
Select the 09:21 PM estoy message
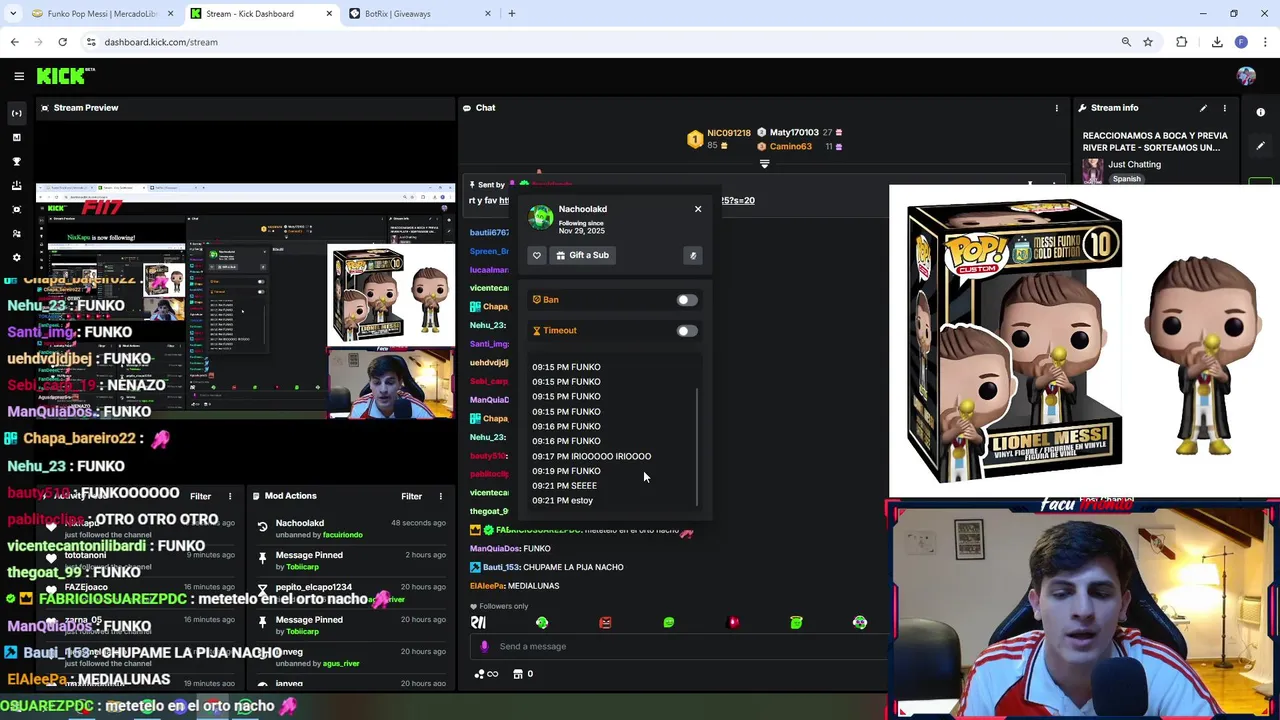coord(562,500)
